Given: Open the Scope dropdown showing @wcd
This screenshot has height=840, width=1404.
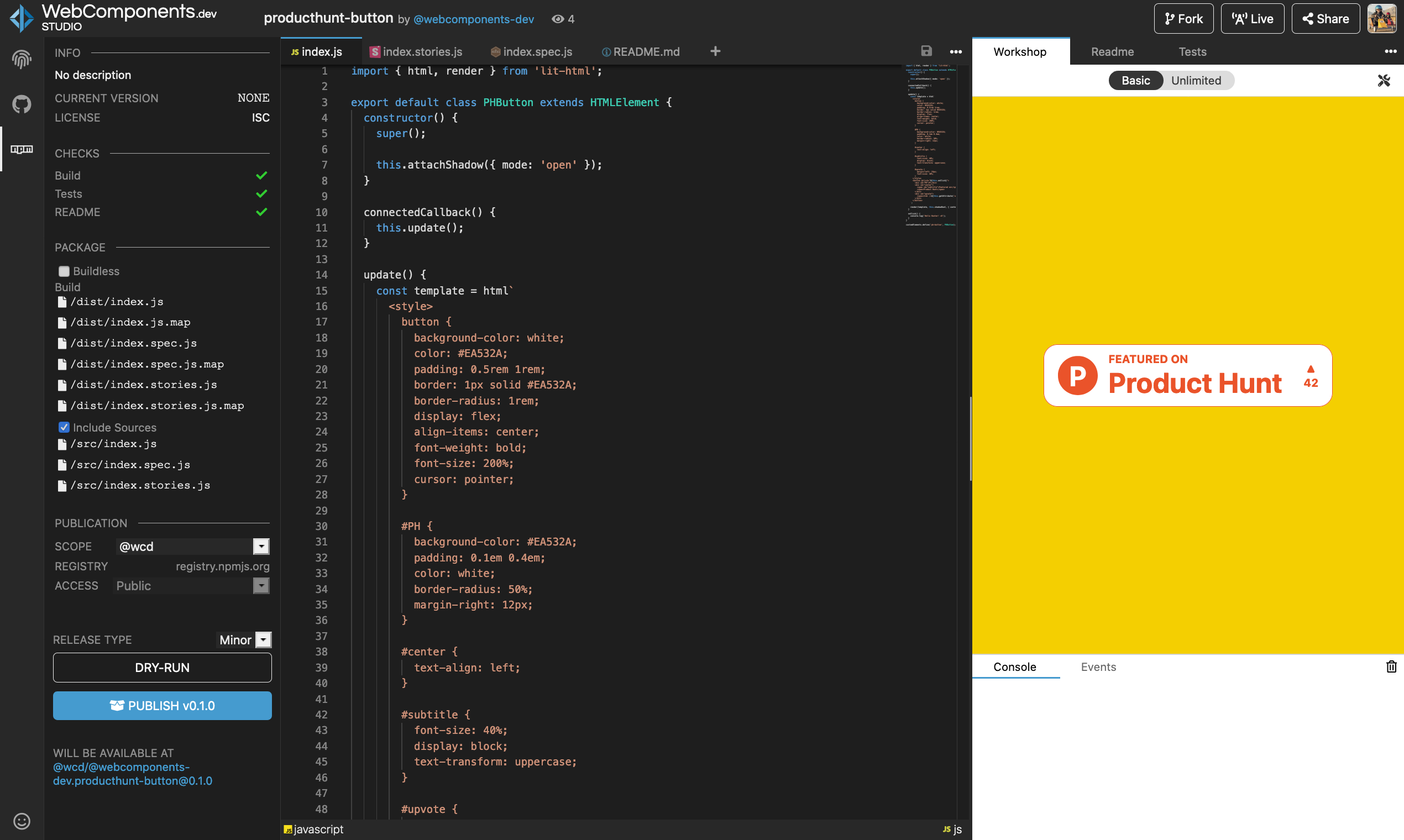Looking at the screenshot, I should [261, 546].
